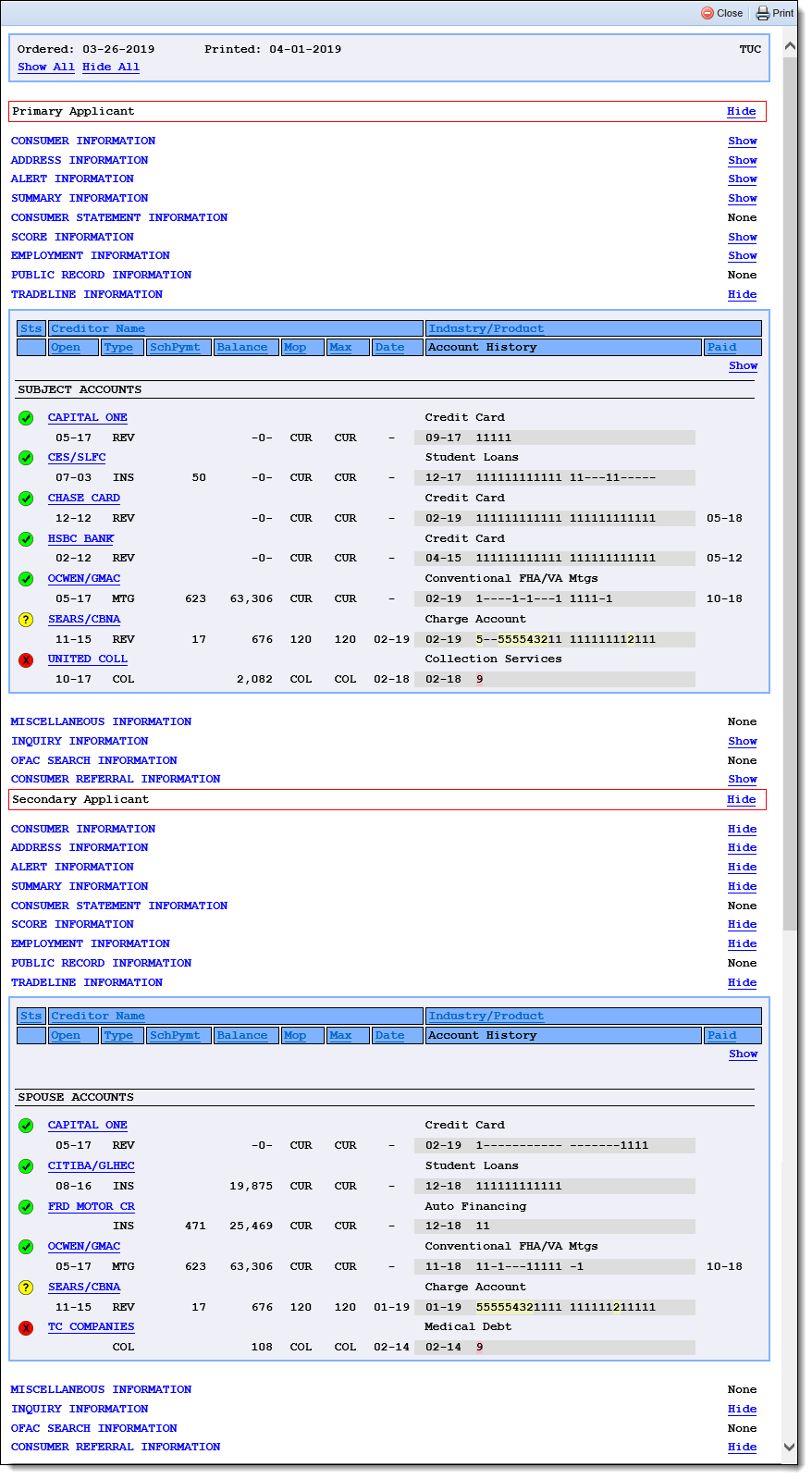Hide secondary SCORE INFORMATION section
Viewport: 812px width, 1479px height.
coord(743,924)
